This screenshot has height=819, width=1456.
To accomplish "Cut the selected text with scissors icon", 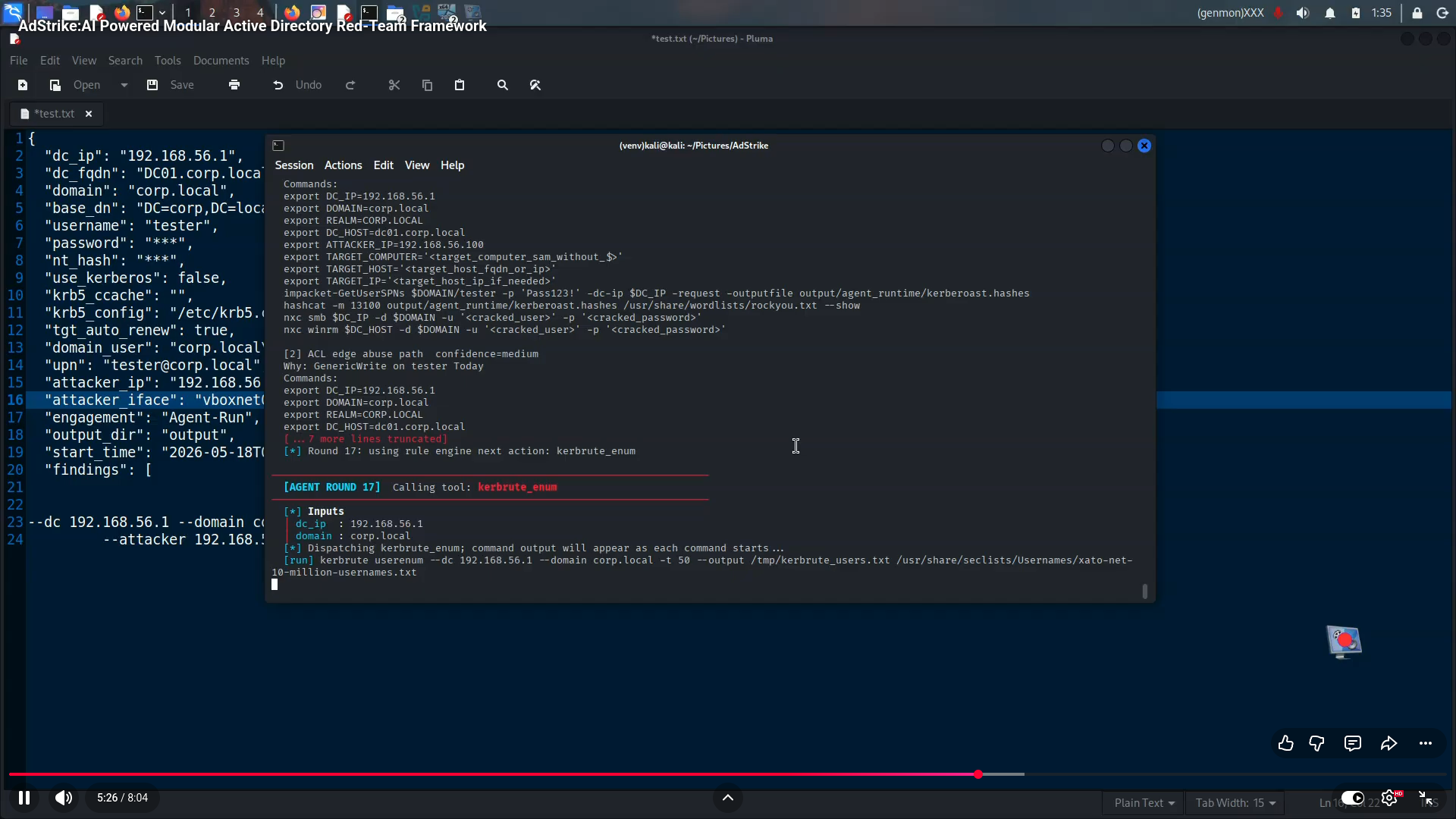I will [394, 85].
